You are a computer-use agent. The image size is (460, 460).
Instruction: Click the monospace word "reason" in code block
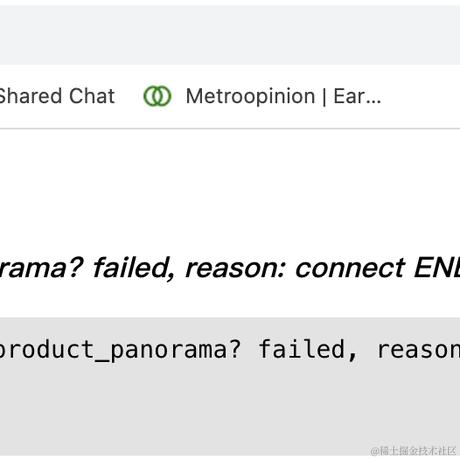click(x=418, y=350)
